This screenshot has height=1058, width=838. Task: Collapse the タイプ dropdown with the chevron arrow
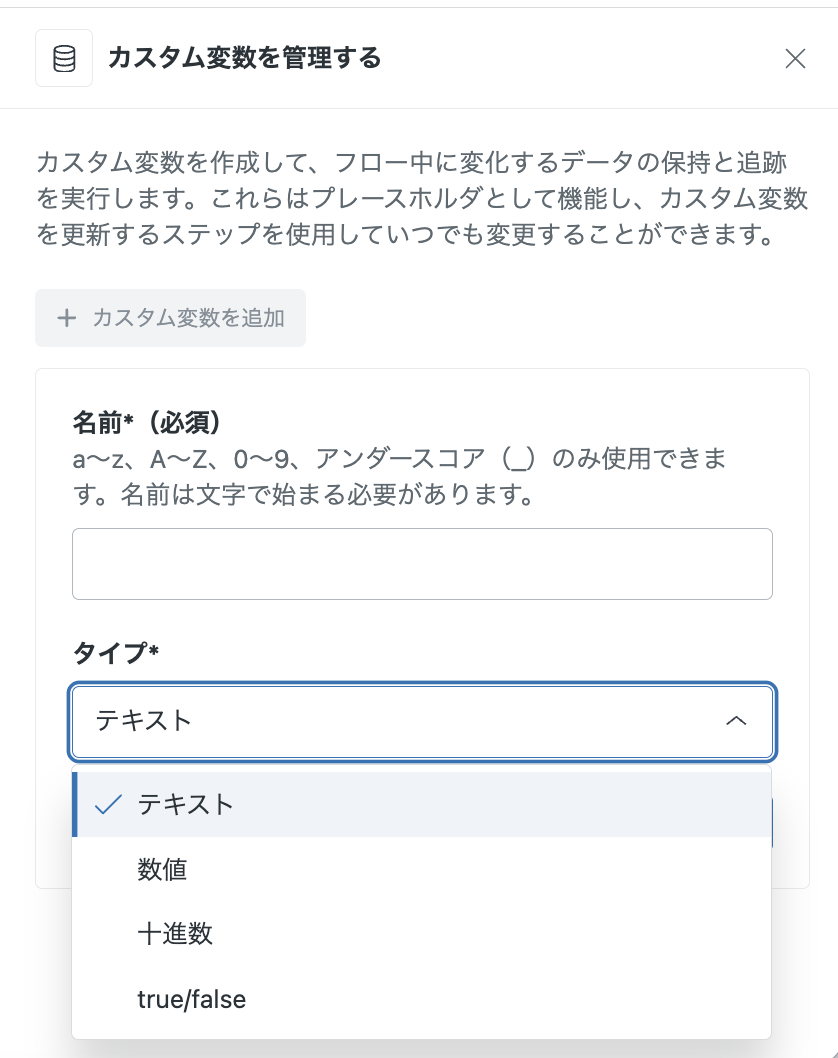point(736,721)
